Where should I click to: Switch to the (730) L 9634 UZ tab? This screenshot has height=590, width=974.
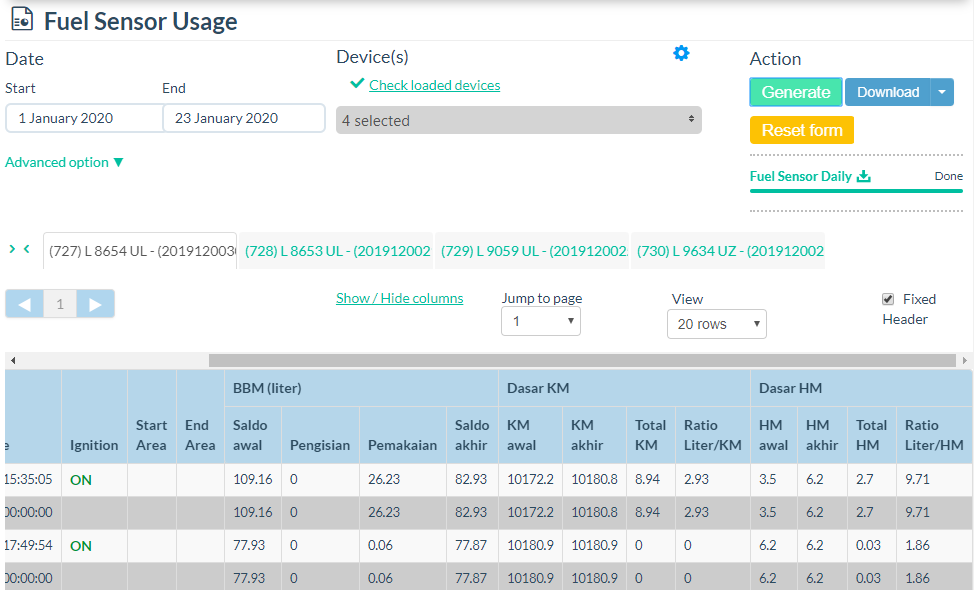pos(730,251)
